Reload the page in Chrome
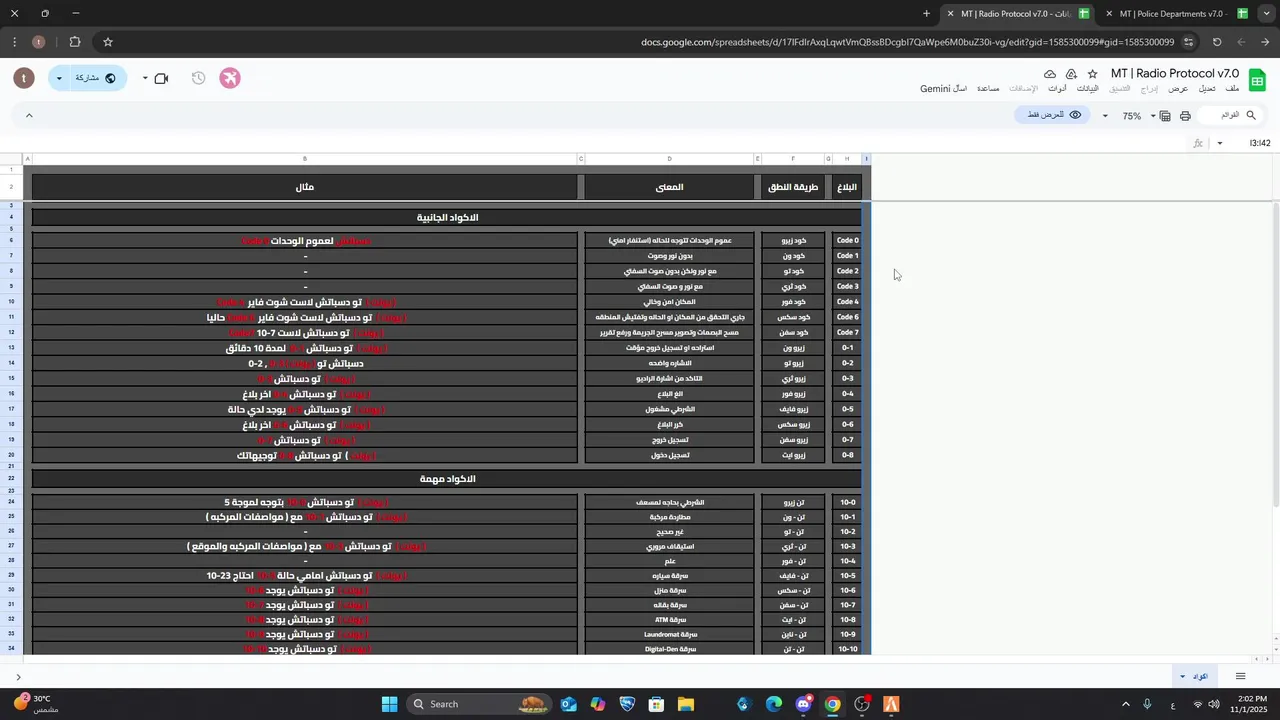 tap(1217, 42)
